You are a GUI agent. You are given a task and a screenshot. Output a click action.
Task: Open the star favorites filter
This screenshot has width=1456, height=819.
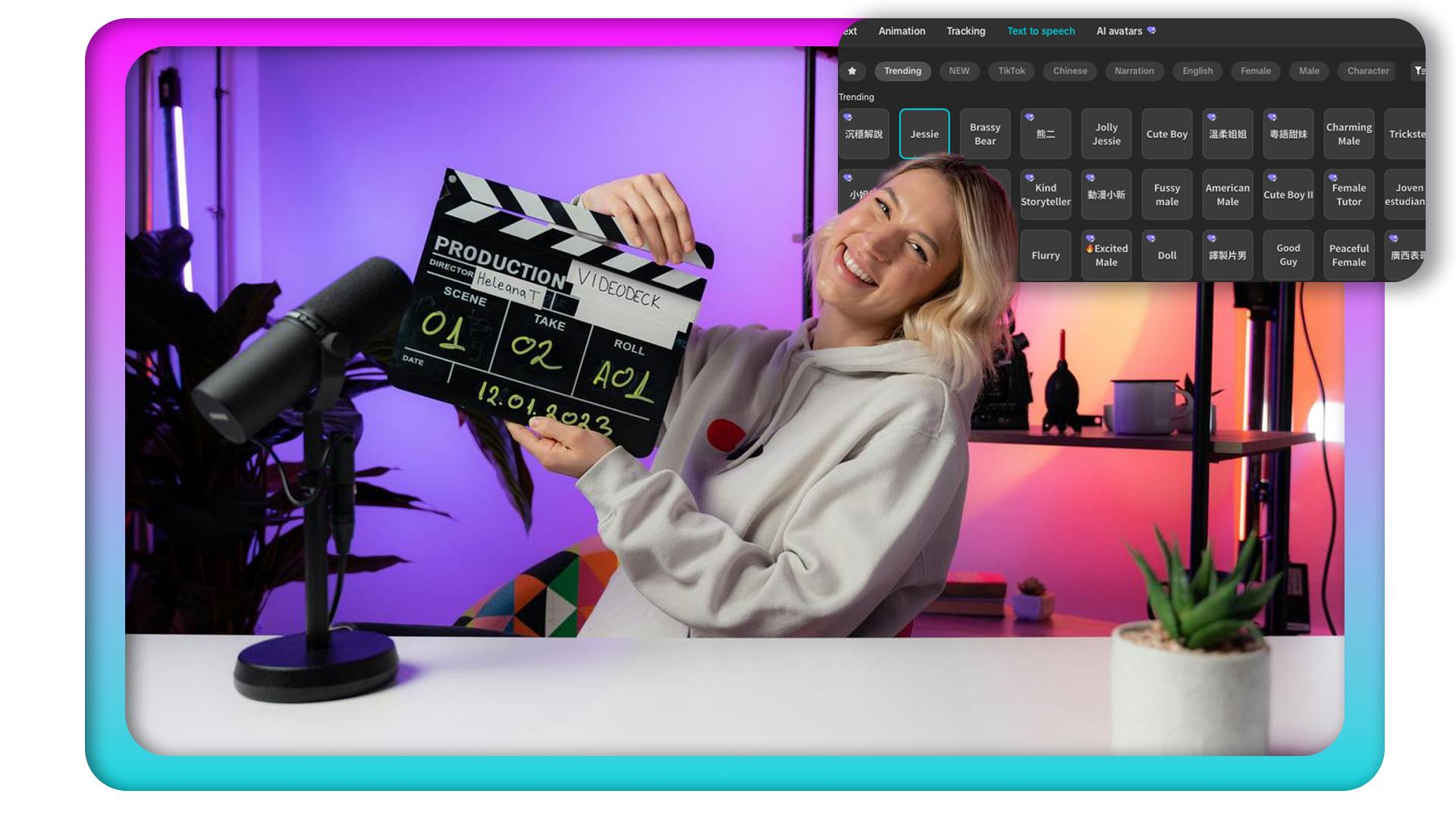[852, 71]
